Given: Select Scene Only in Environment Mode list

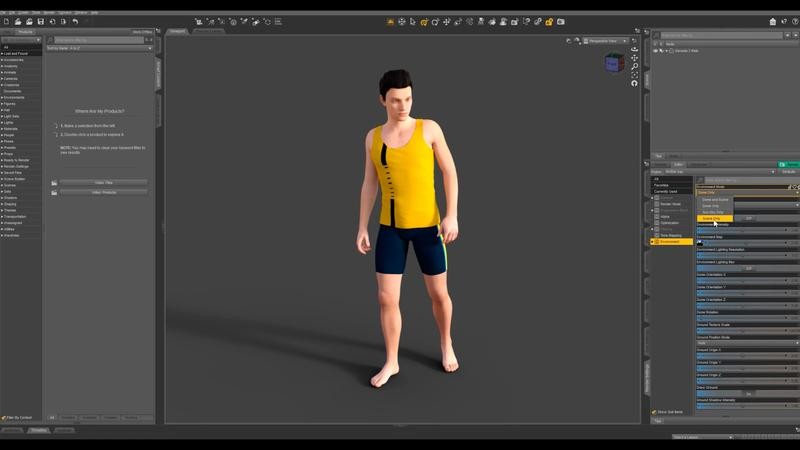Looking at the screenshot, I should click(x=714, y=218).
